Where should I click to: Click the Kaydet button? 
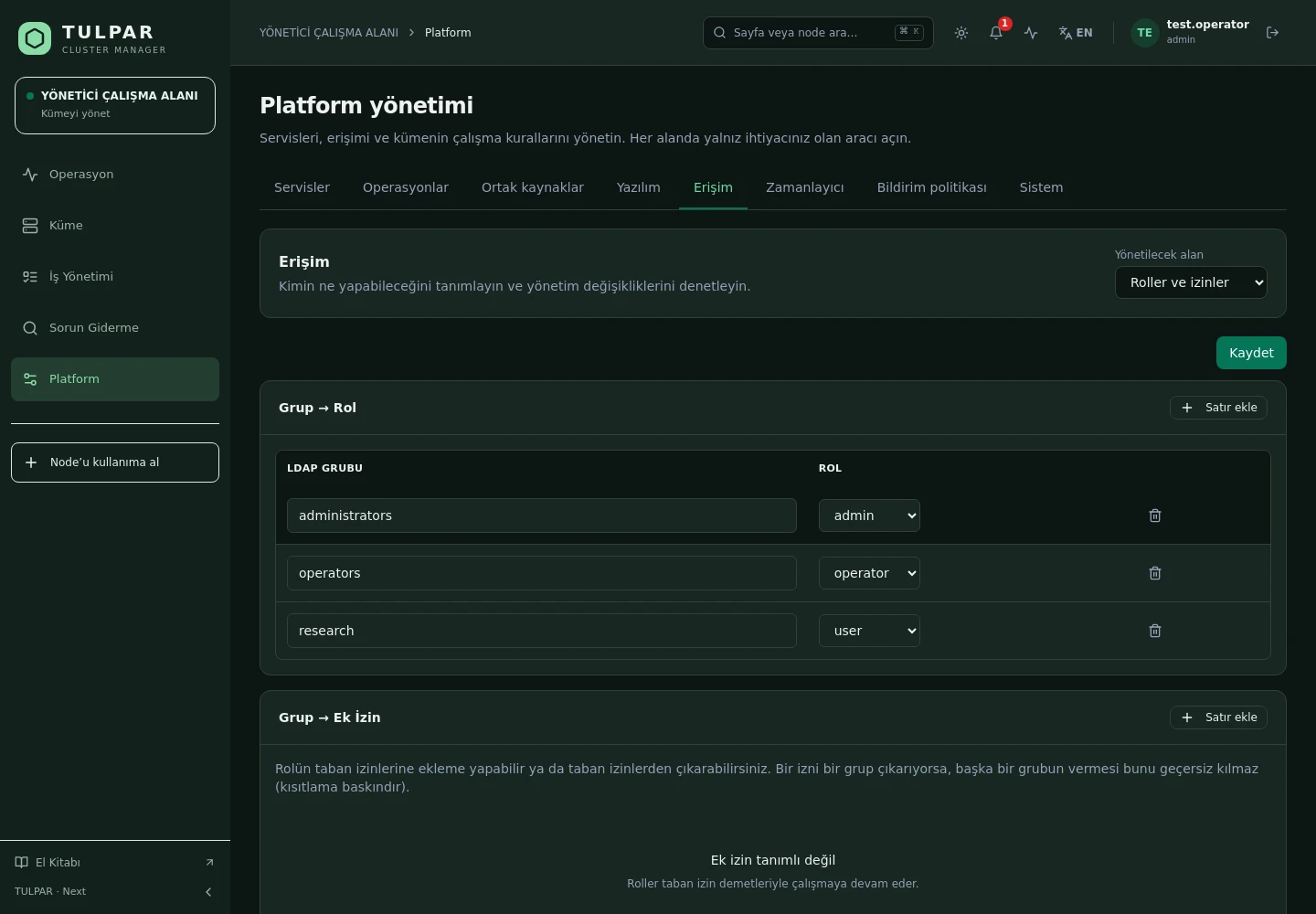(1251, 353)
